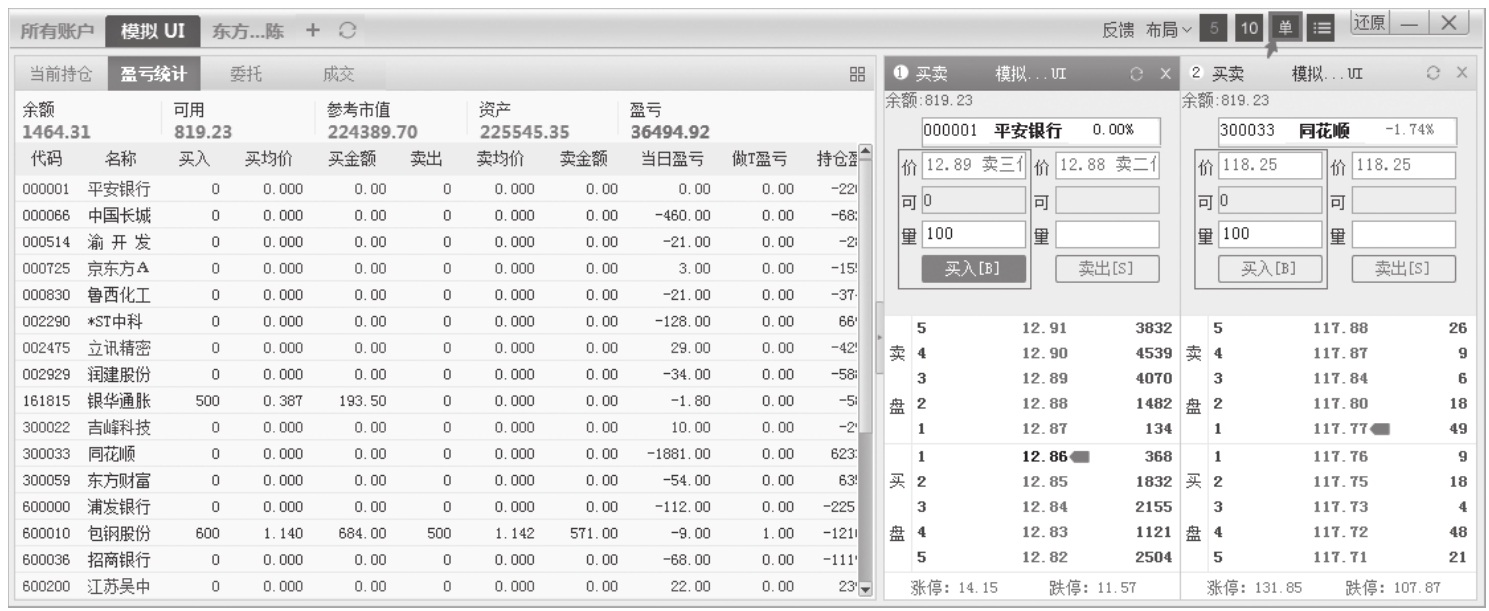Click 涨停 14.15 limit-up price
Screen dimensions: 1489x611
pyautogui.click(x=955, y=589)
